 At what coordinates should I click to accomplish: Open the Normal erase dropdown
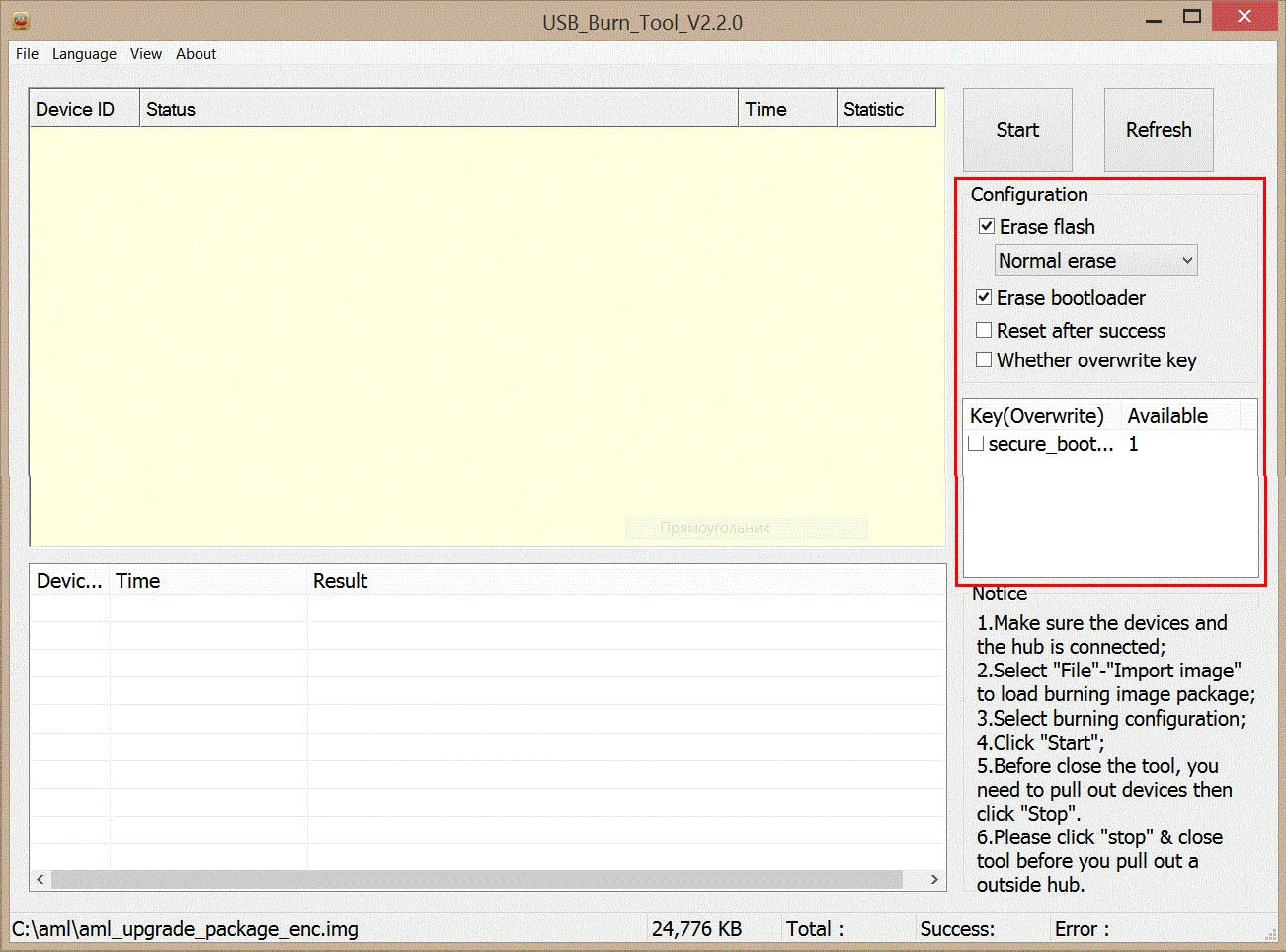(x=1095, y=261)
